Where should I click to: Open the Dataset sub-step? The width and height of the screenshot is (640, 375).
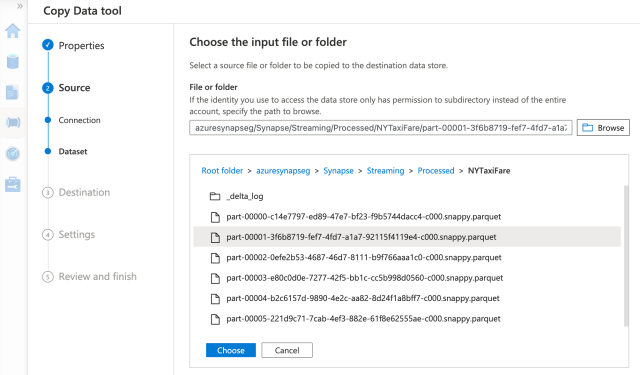tap(73, 151)
